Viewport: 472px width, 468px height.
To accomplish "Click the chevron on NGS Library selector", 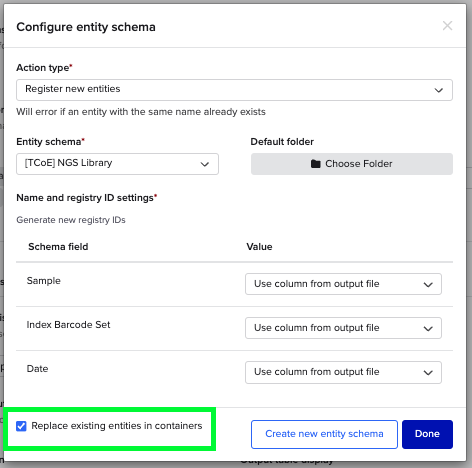I will 204,164.
